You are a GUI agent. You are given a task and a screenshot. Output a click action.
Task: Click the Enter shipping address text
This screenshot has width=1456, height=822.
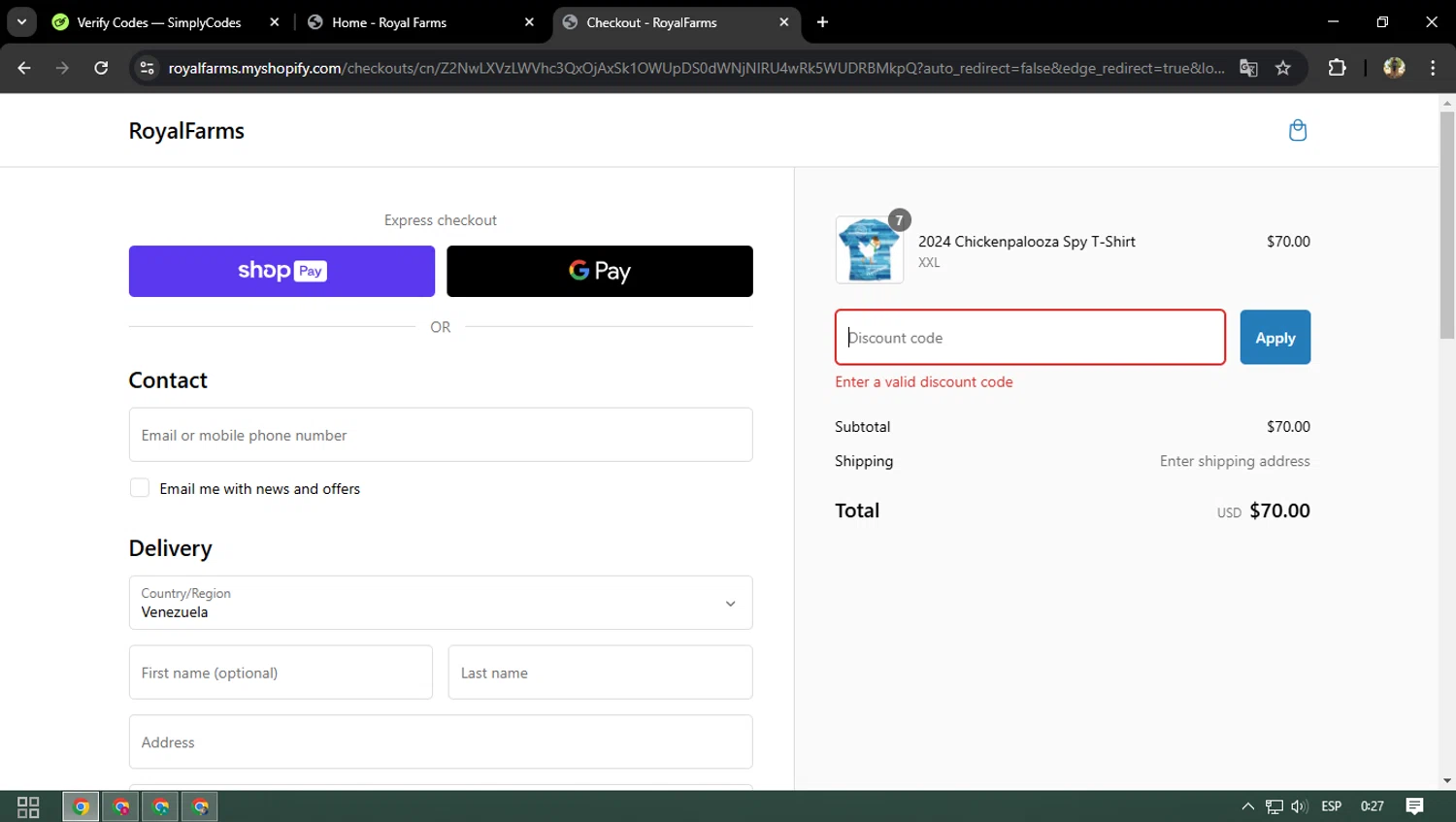pyautogui.click(x=1235, y=461)
